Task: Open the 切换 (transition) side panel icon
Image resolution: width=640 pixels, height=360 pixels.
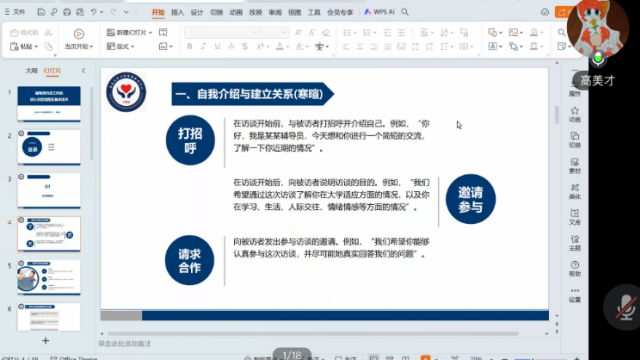Action: point(575,140)
